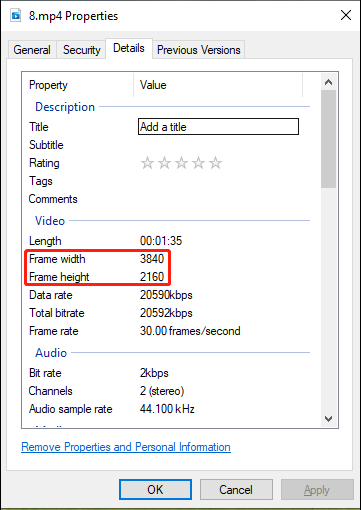Go to Previous Versions tab
This screenshot has height=510, width=361.
tap(199, 50)
